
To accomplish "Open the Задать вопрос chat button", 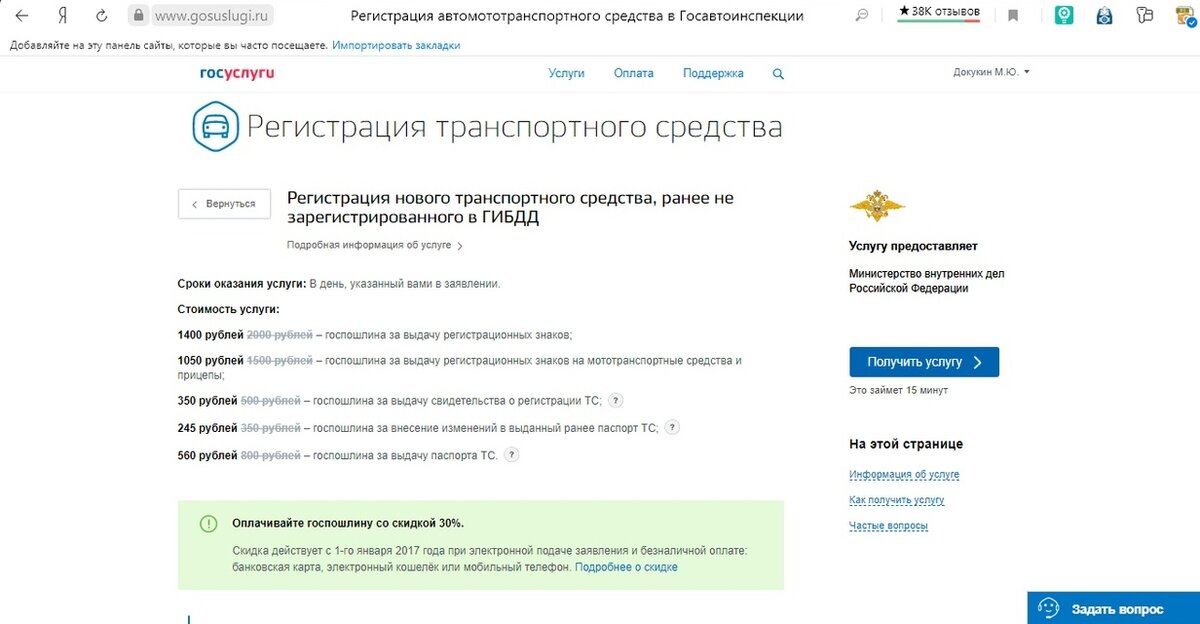I will click(1113, 608).
